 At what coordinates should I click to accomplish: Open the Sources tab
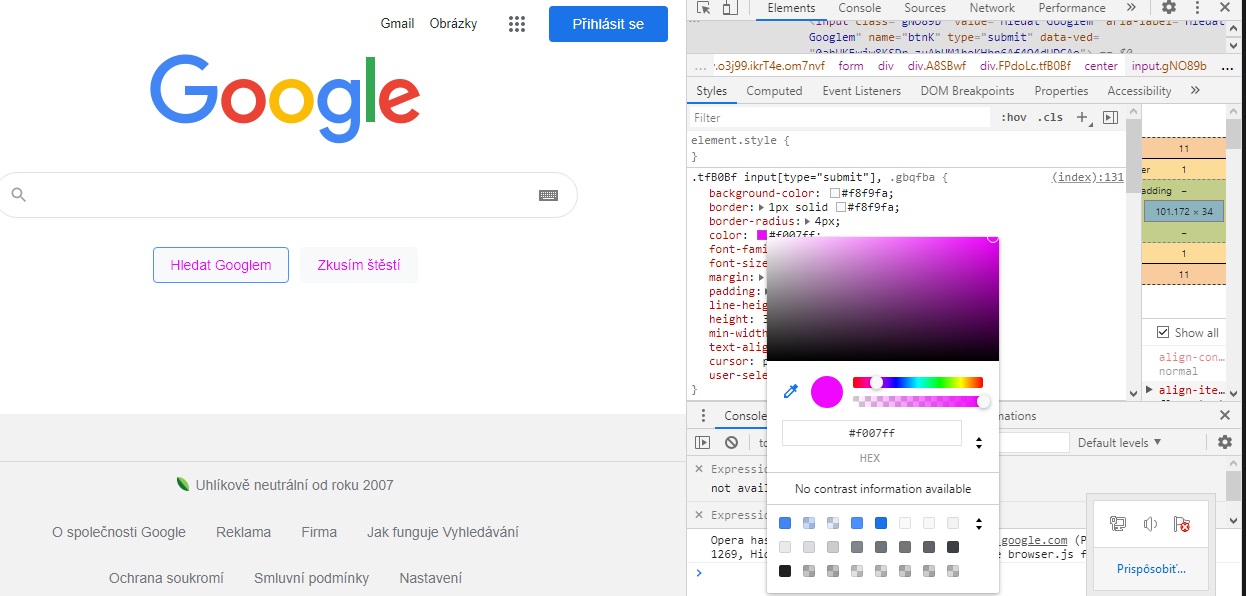point(925,8)
